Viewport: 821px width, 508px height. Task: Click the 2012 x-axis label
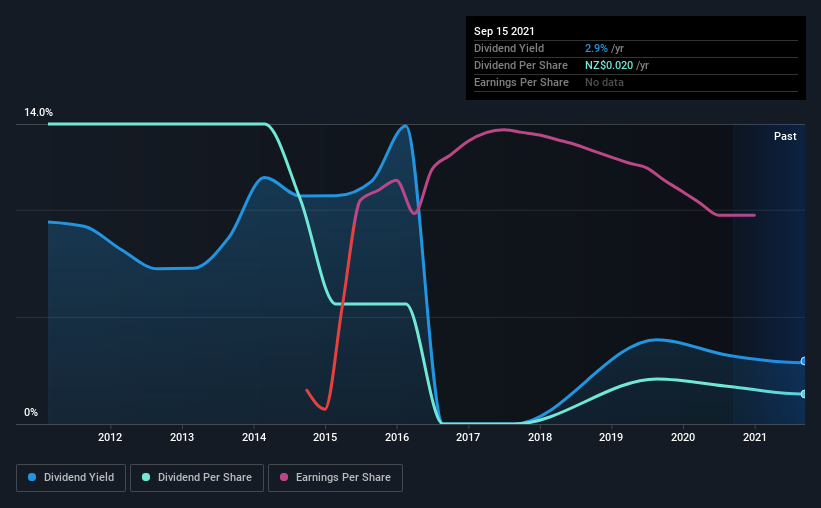pos(110,437)
